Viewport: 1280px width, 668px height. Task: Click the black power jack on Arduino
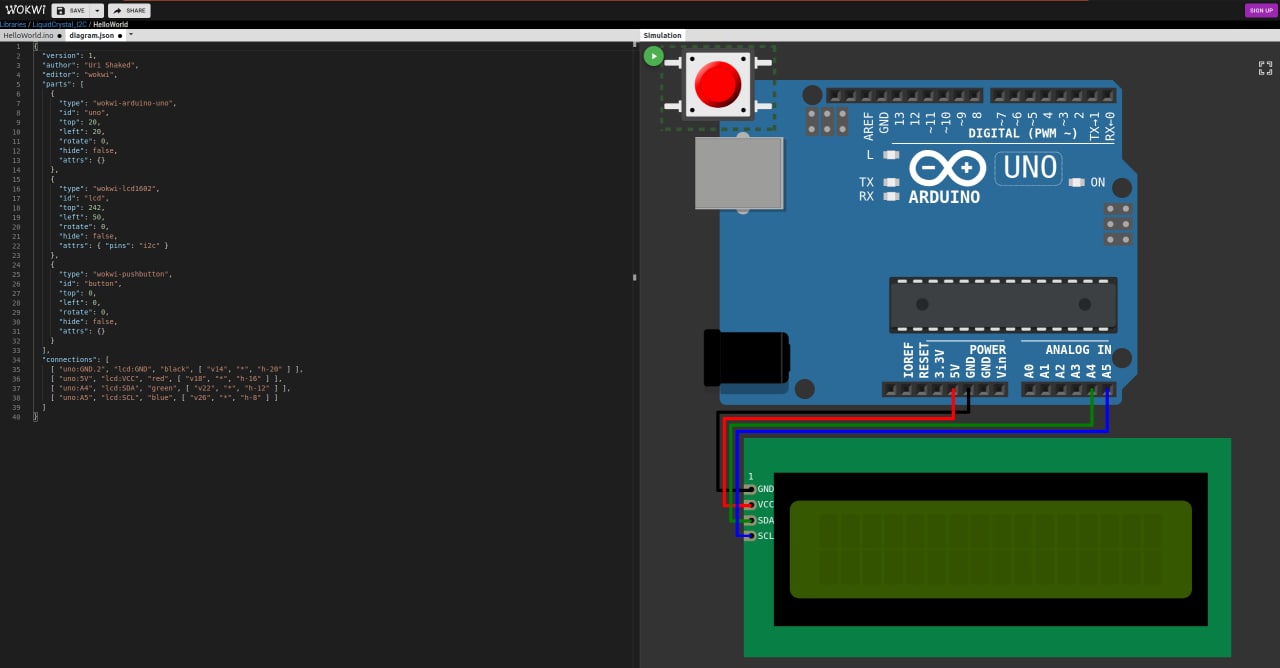click(x=746, y=358)
